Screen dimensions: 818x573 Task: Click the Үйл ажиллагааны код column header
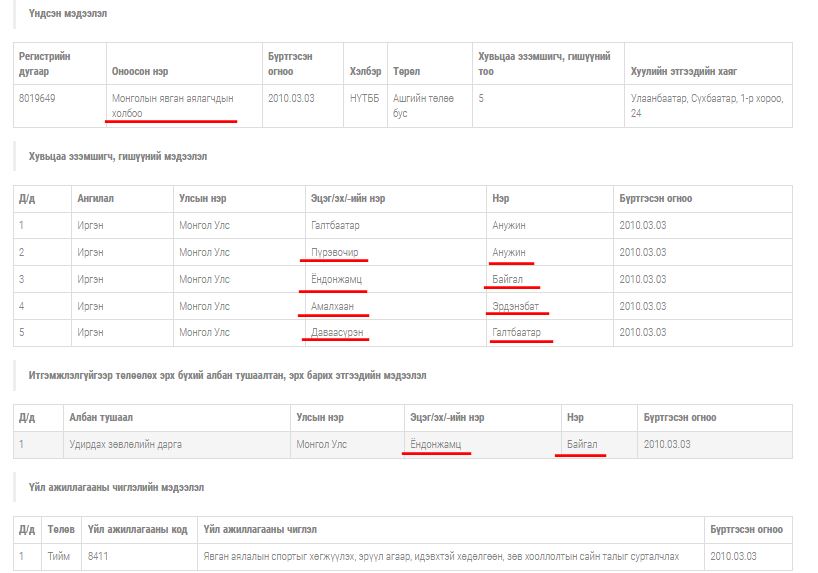coord(137,529)
